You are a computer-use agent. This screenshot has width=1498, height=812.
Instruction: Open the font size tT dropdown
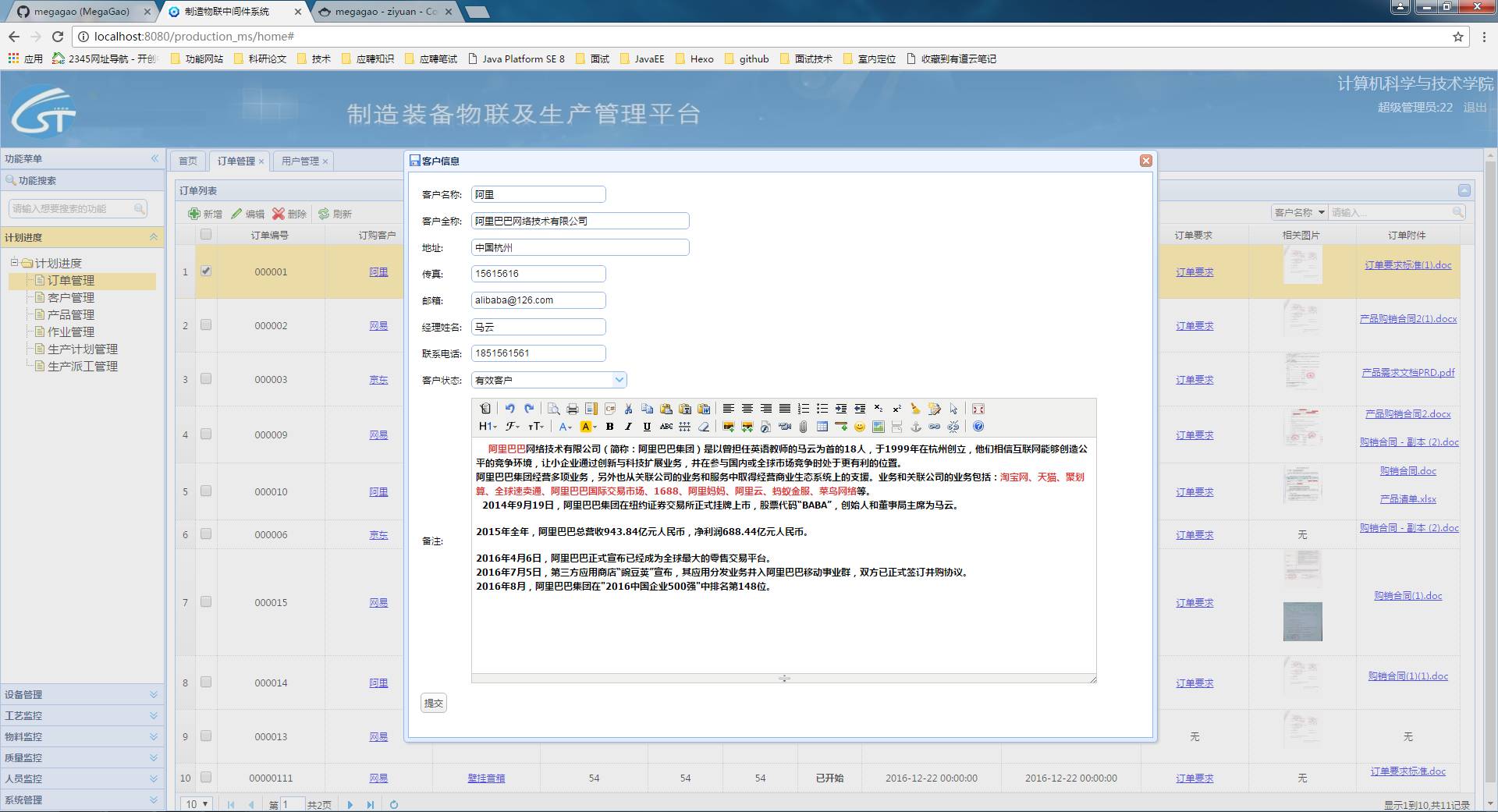(536, 427)
